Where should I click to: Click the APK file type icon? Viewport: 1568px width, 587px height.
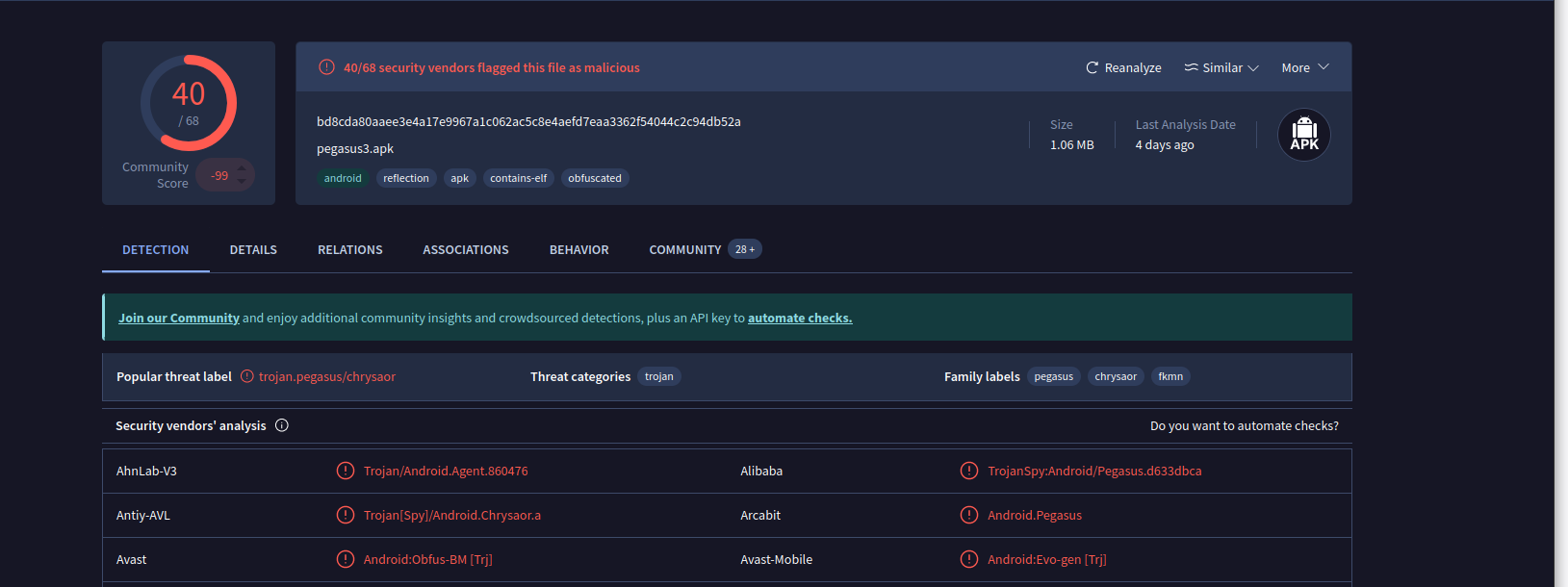pos(1304,135)
